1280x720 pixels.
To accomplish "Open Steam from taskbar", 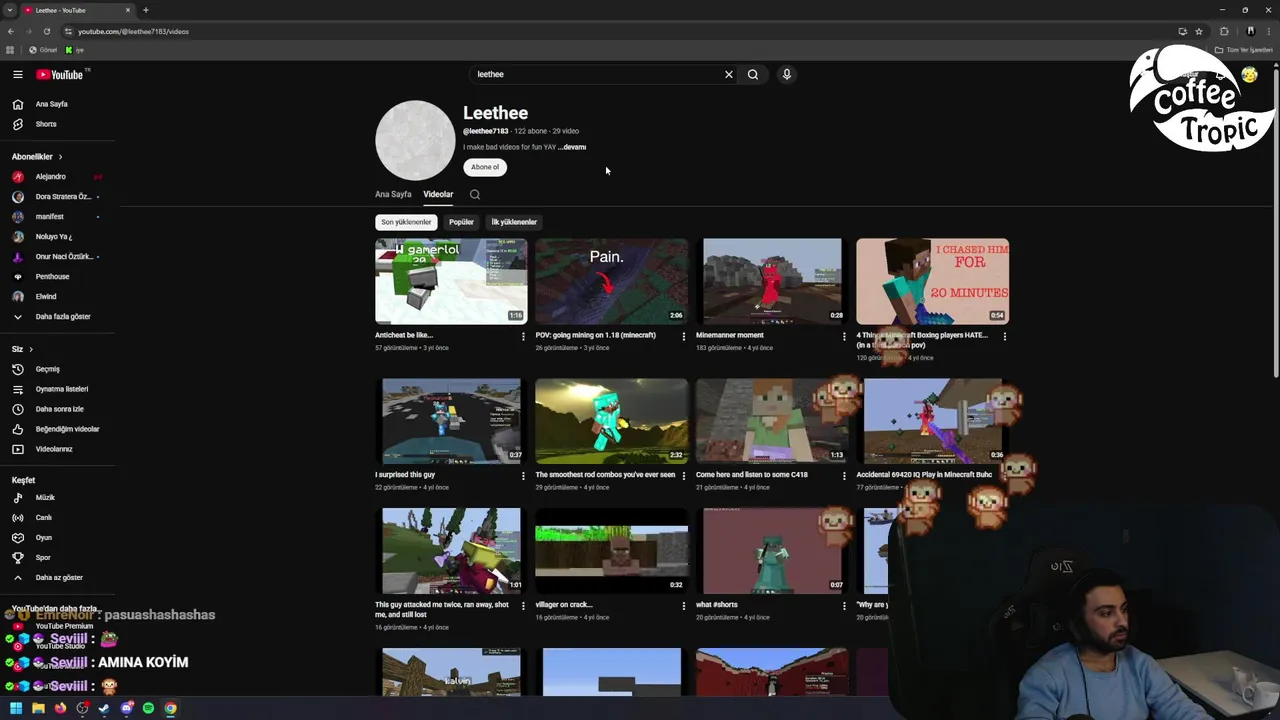I will (104, 708).
